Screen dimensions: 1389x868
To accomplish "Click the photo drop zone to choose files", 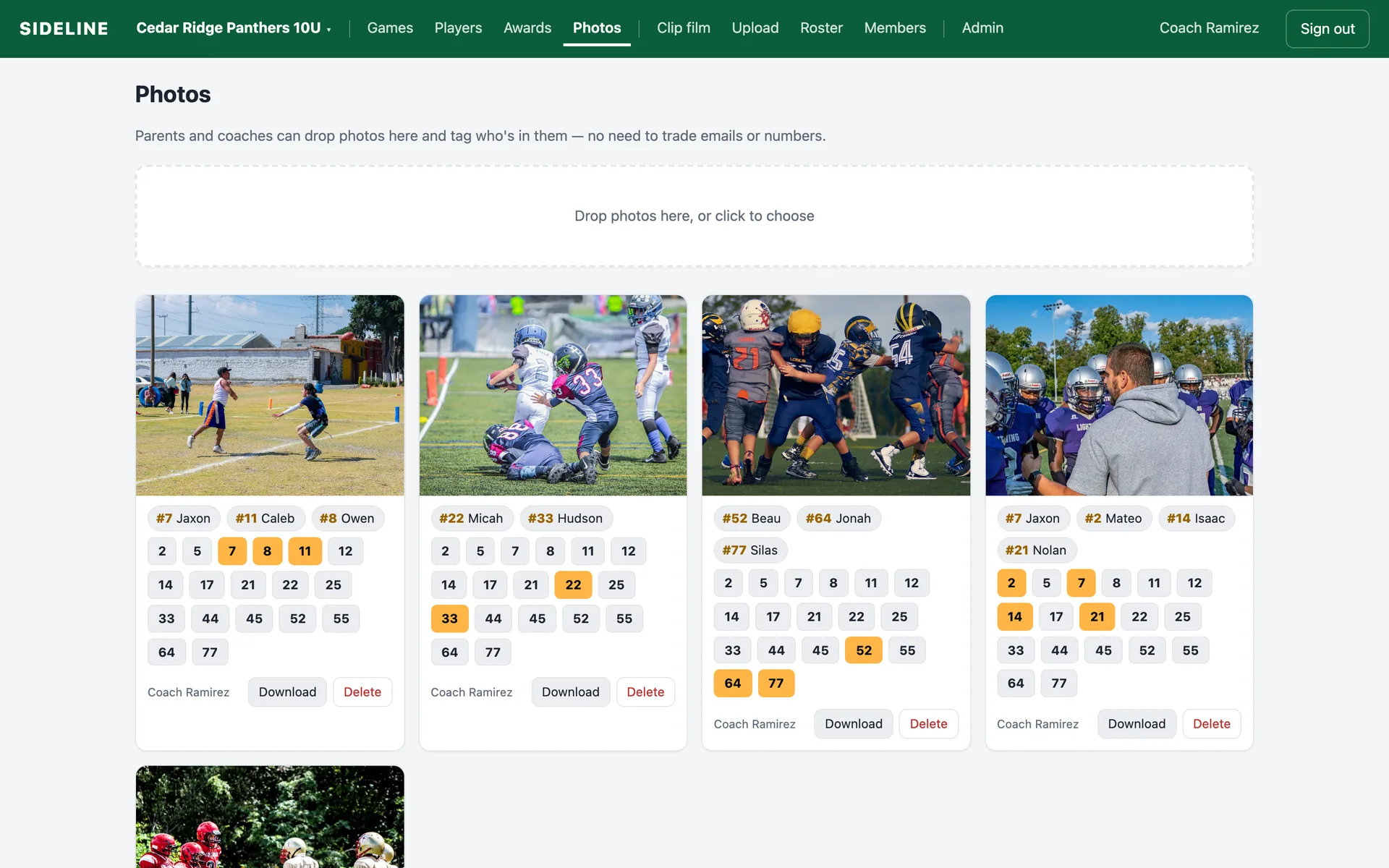I will [694, 216].
